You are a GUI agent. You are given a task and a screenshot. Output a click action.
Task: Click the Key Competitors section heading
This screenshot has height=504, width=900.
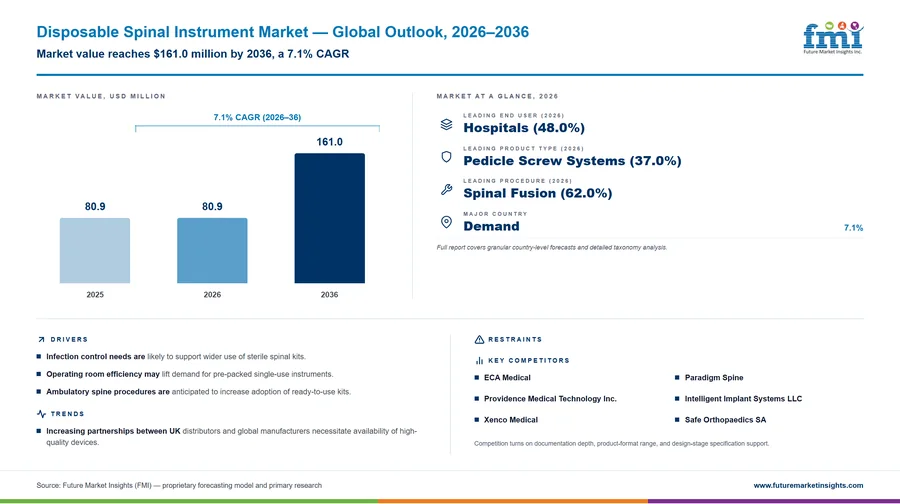pos(529,361)
